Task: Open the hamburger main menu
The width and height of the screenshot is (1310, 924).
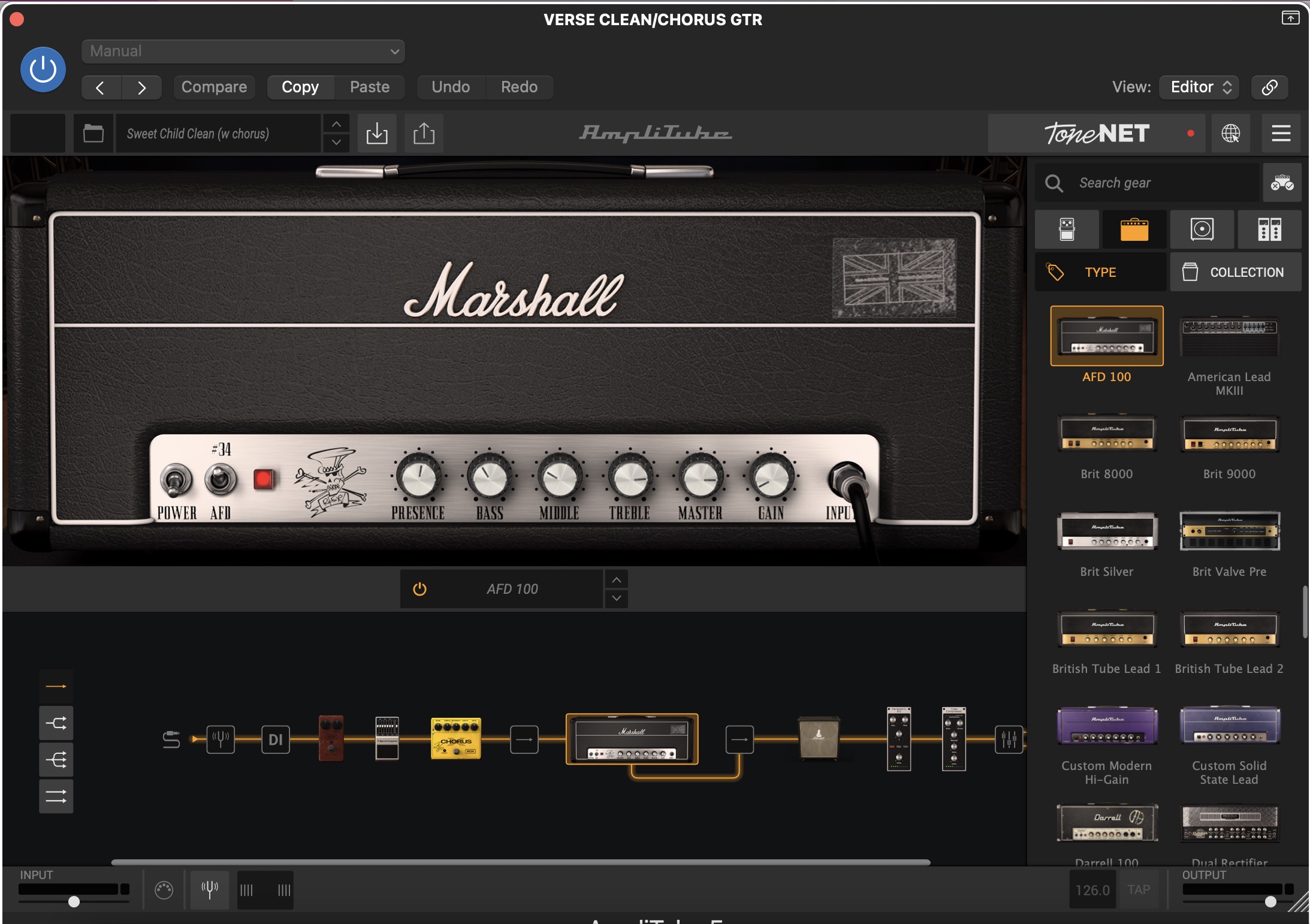Action: tap(1281, 133)
